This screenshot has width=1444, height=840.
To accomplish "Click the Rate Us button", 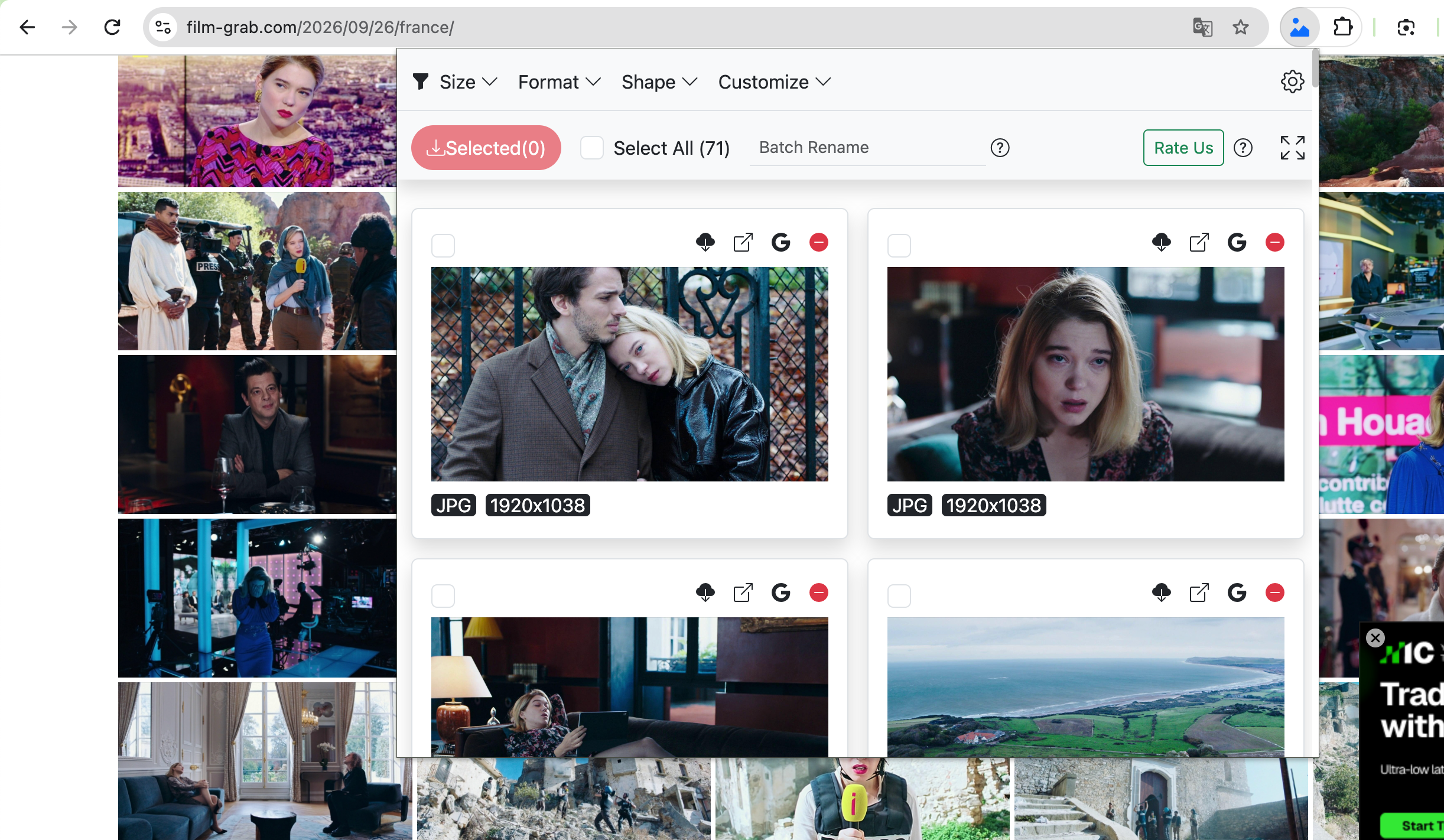I will pyautogui.click(x=1183, y=148).
